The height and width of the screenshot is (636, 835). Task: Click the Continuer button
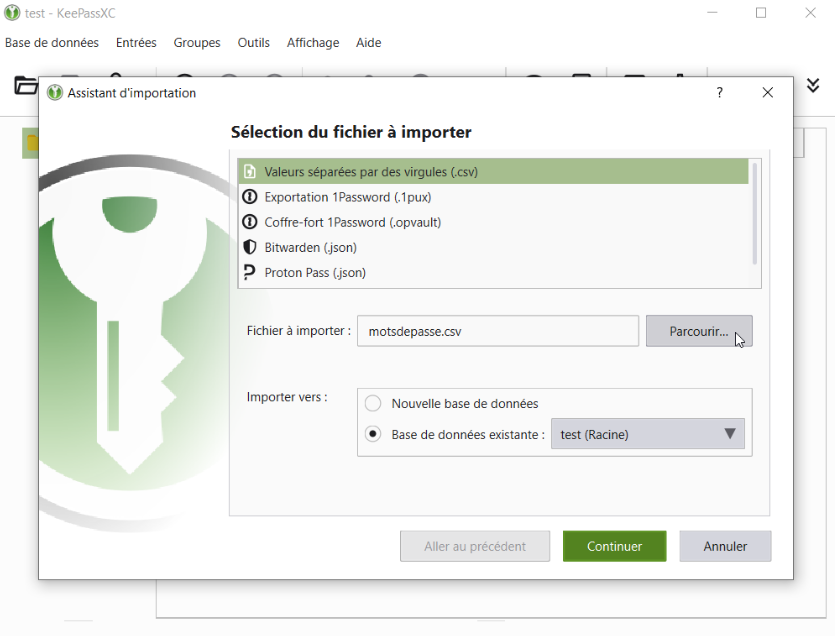(615, 546)
